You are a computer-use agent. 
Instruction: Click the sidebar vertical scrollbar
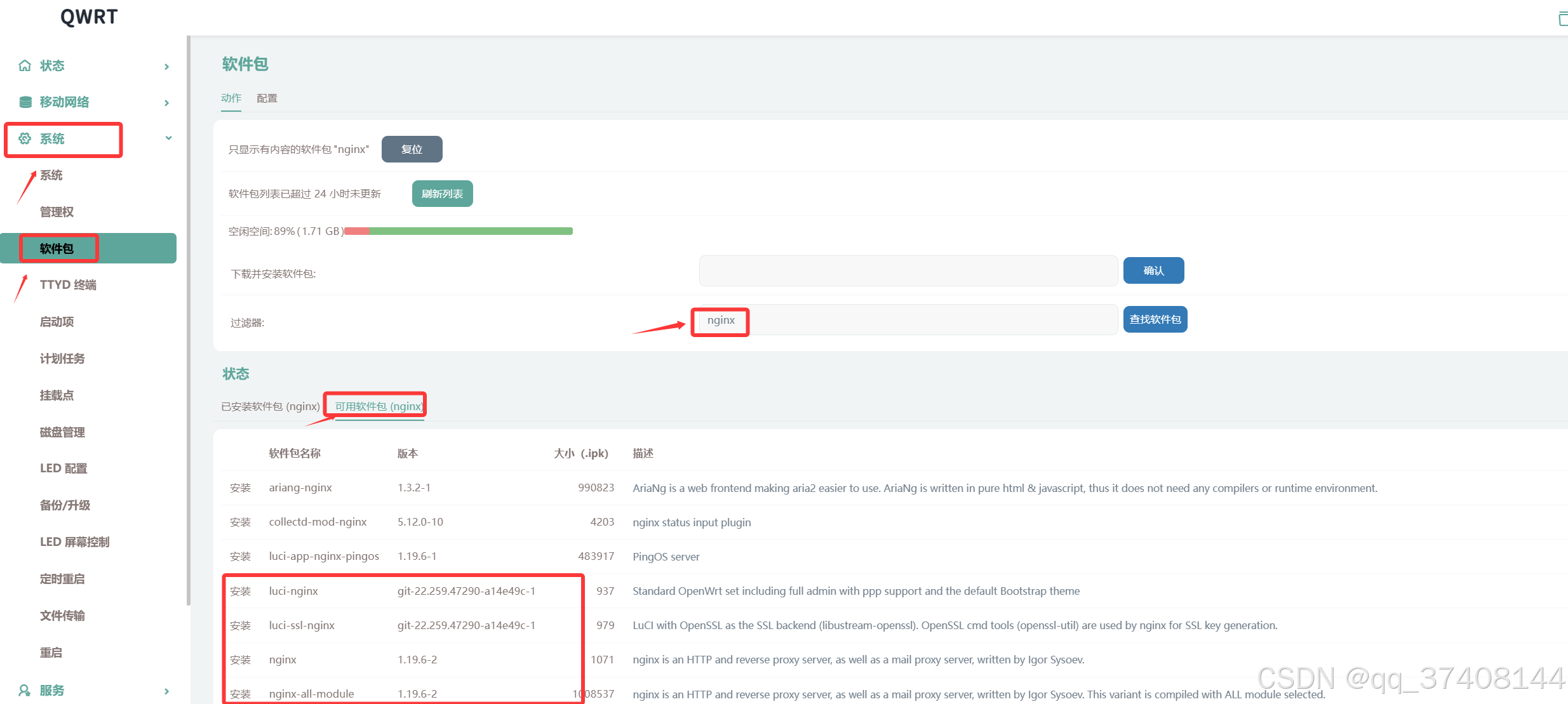pyautogui.click(x=189, y=321)
